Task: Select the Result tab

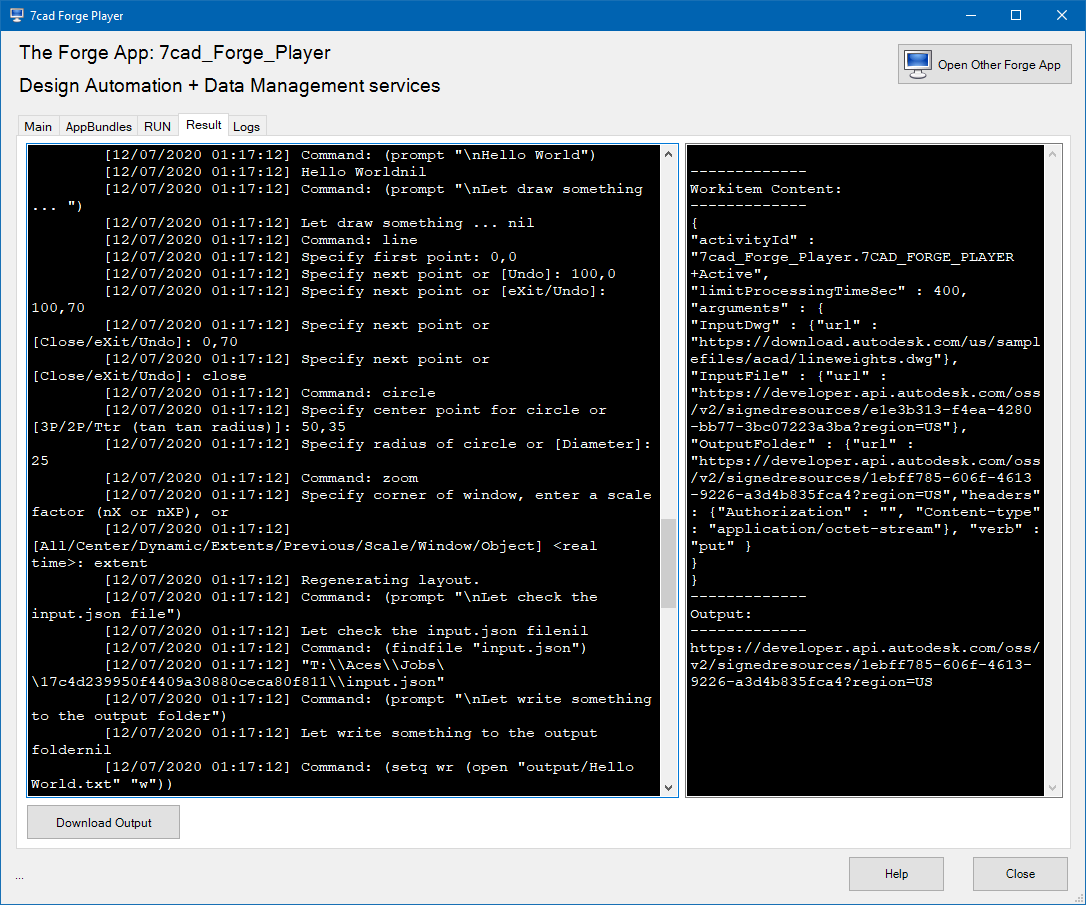Action: [x=204, y=125]
